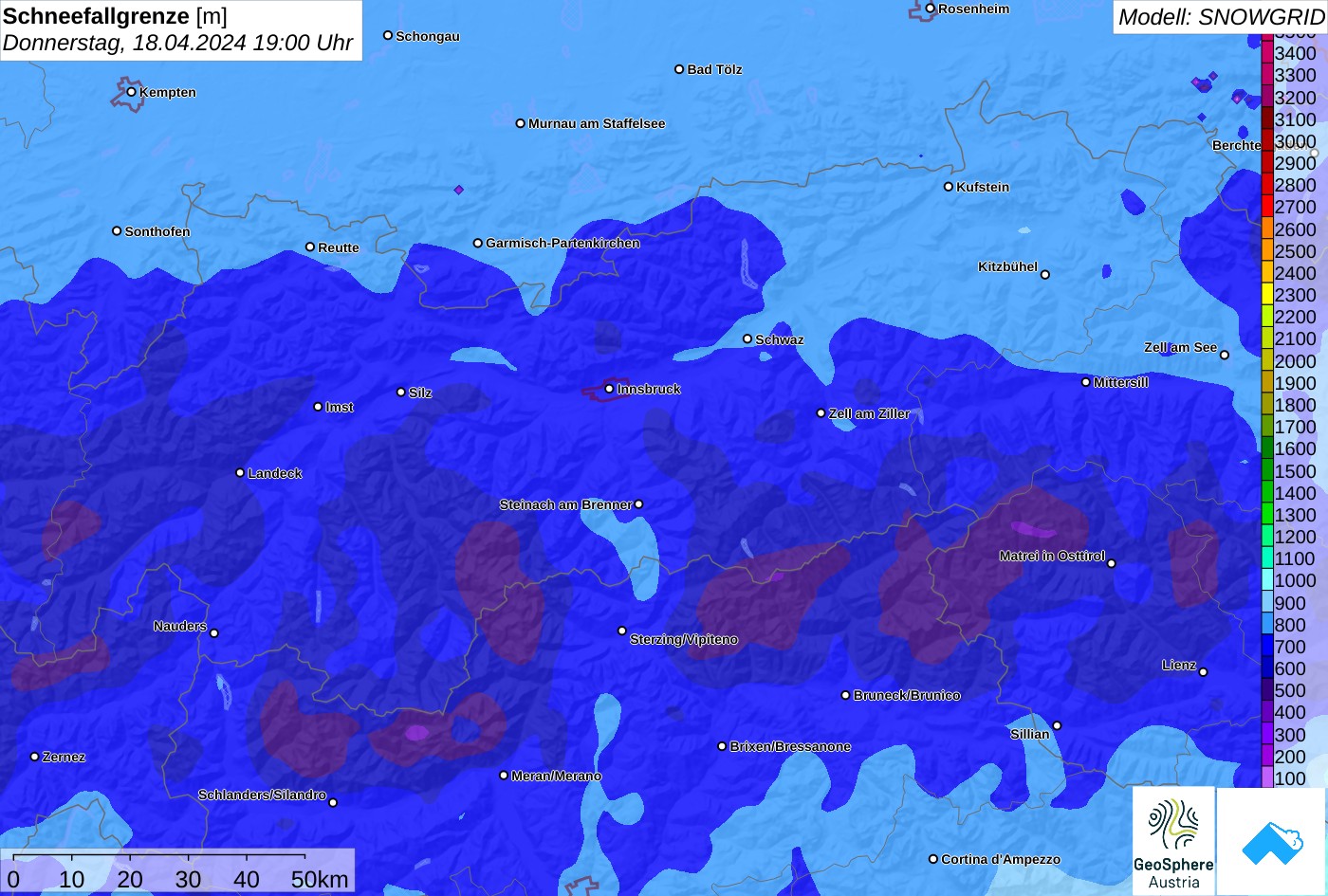This screenshot has height=896, width=1328.
Task: Click the 2700 red legend swatch
Action: (x=1267, y=207)
